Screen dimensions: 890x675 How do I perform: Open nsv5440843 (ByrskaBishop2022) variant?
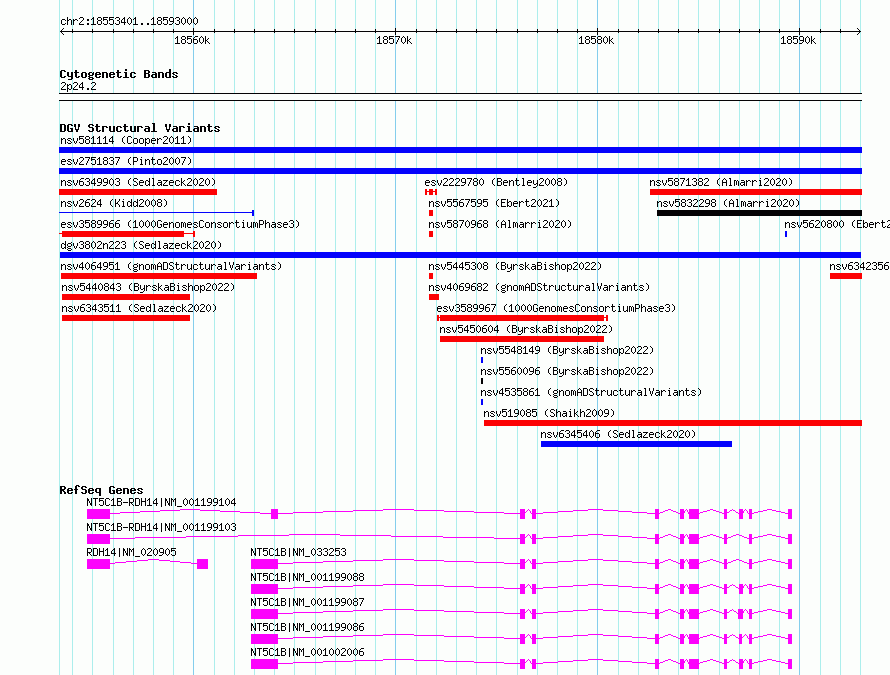pos(148,287)
